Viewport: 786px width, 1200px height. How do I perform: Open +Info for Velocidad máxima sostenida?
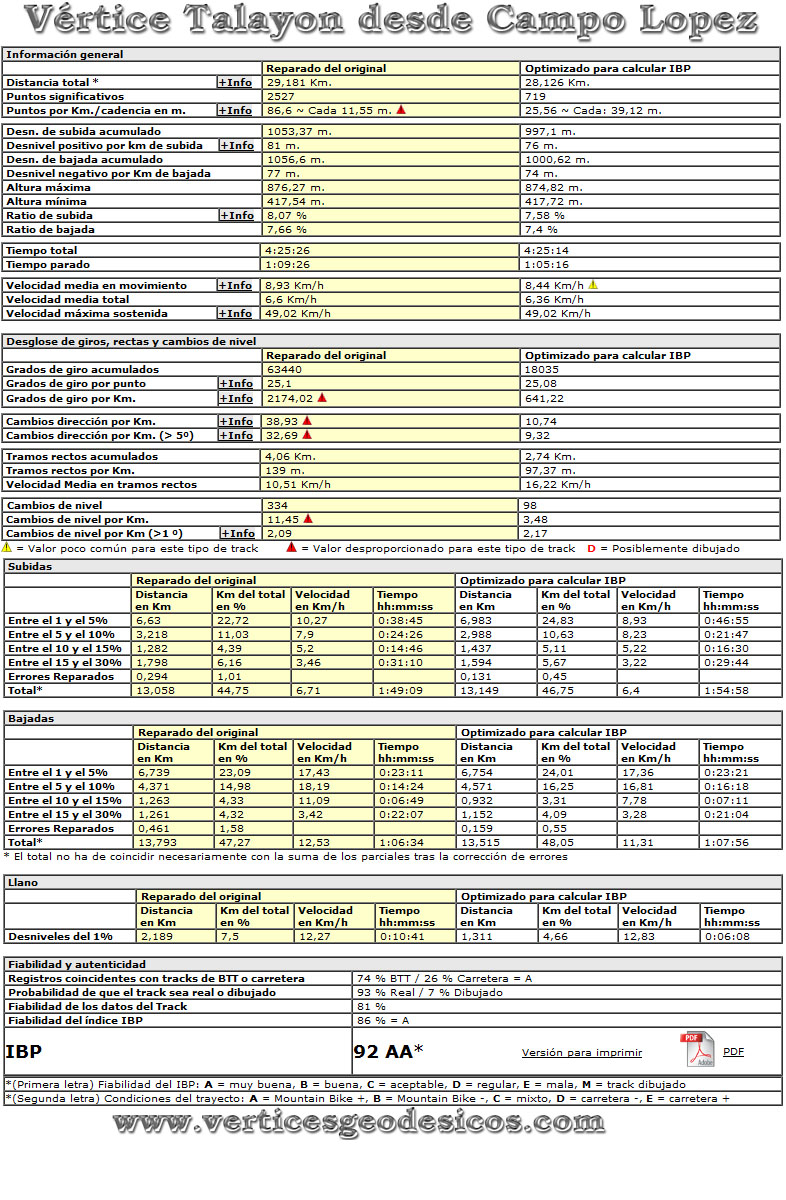[236, 313]
